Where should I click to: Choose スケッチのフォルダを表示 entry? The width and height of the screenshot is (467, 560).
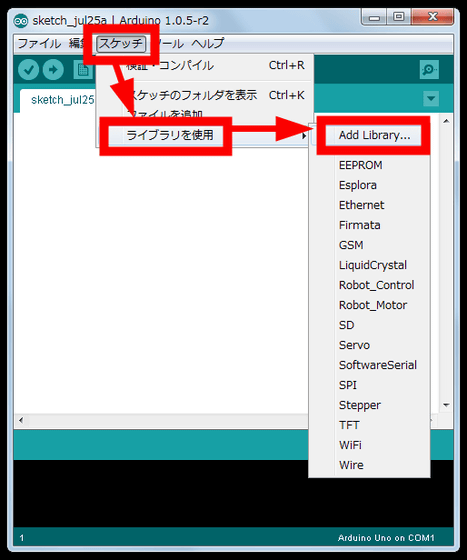tap(205, 95)
